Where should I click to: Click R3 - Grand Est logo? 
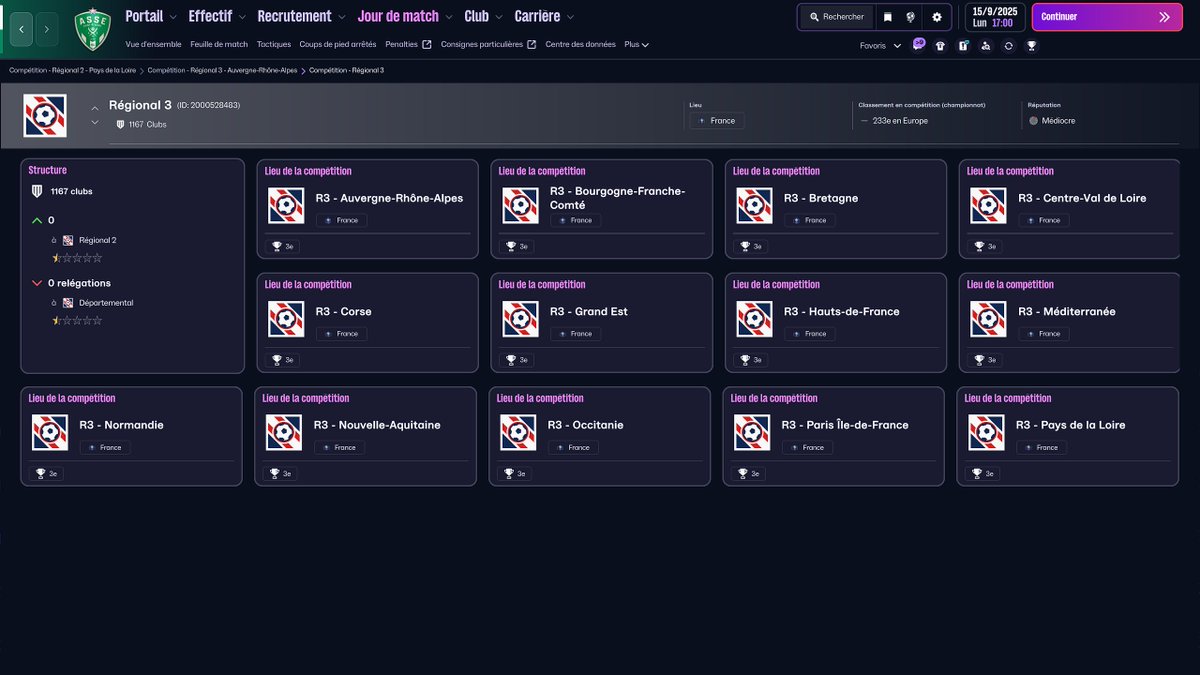[520, 319]
